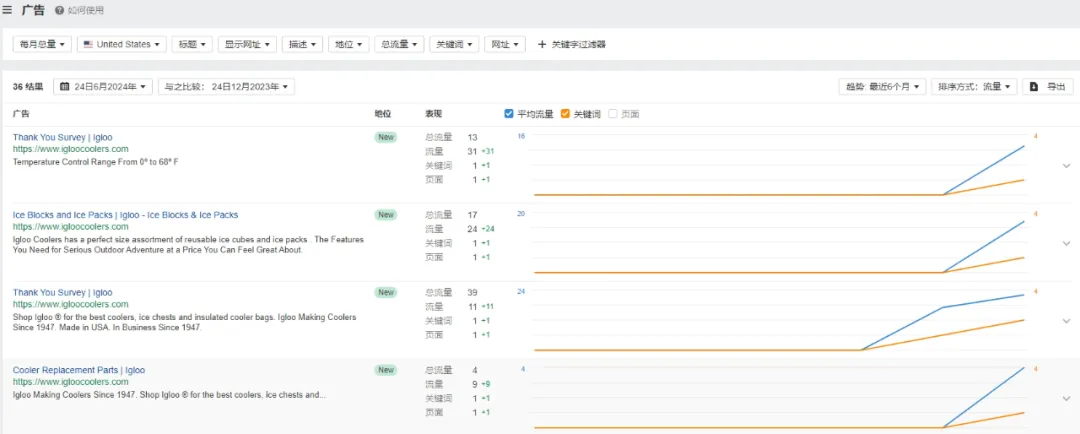Click the 如何使用 help link
The width and height of the screenshot is (1080, 434).
pos(79,11)
